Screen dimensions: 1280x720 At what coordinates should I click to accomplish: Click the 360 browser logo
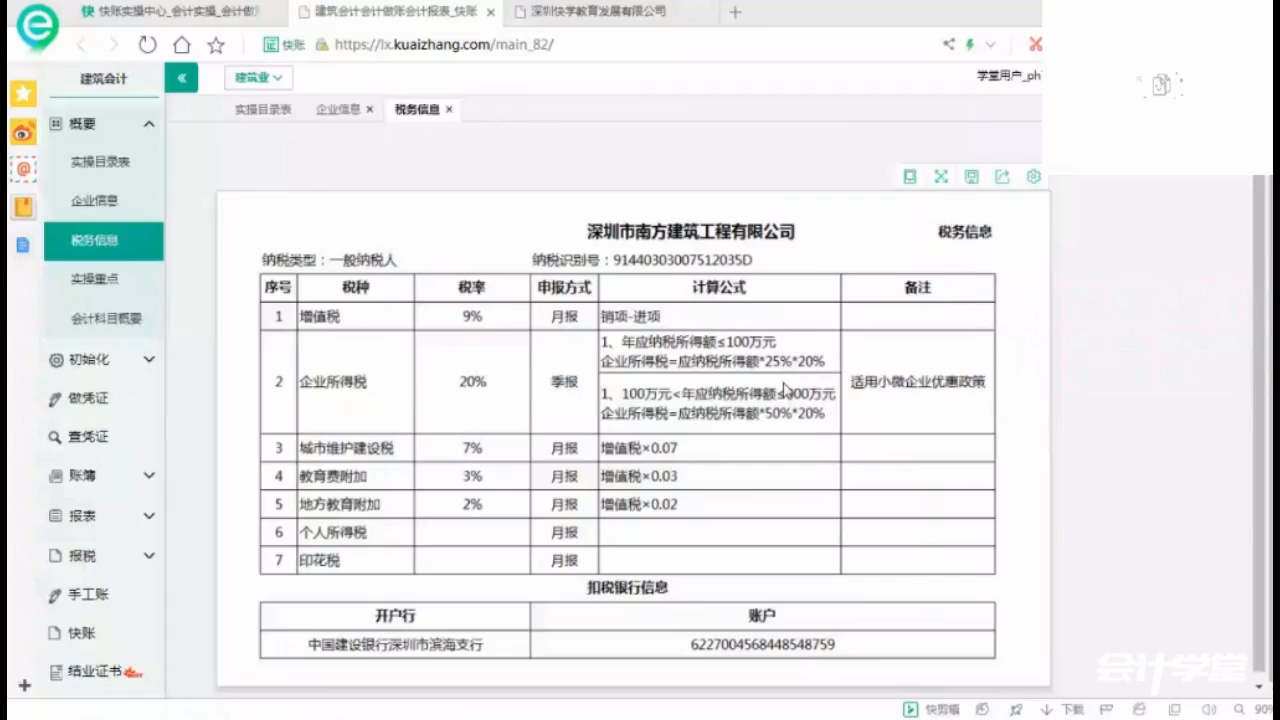[36, 28]
